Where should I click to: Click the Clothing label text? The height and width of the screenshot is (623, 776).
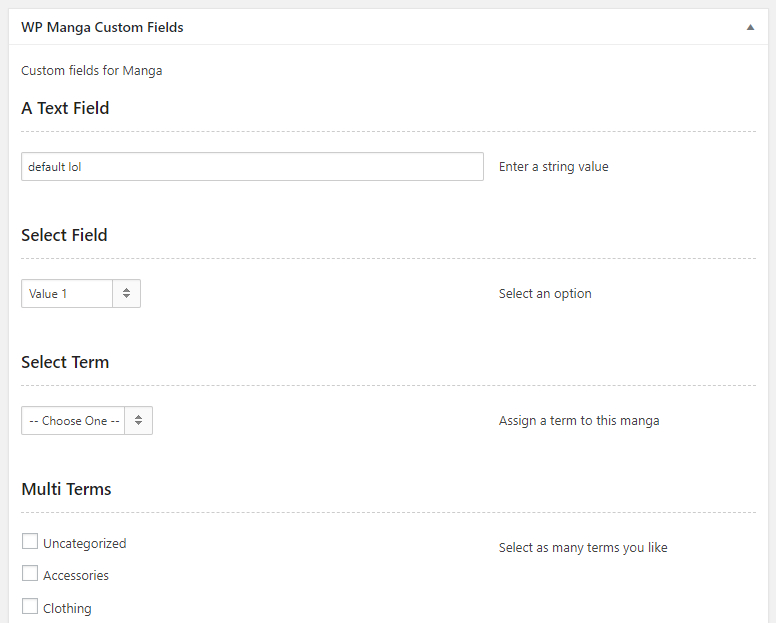(x=67, y=608)
